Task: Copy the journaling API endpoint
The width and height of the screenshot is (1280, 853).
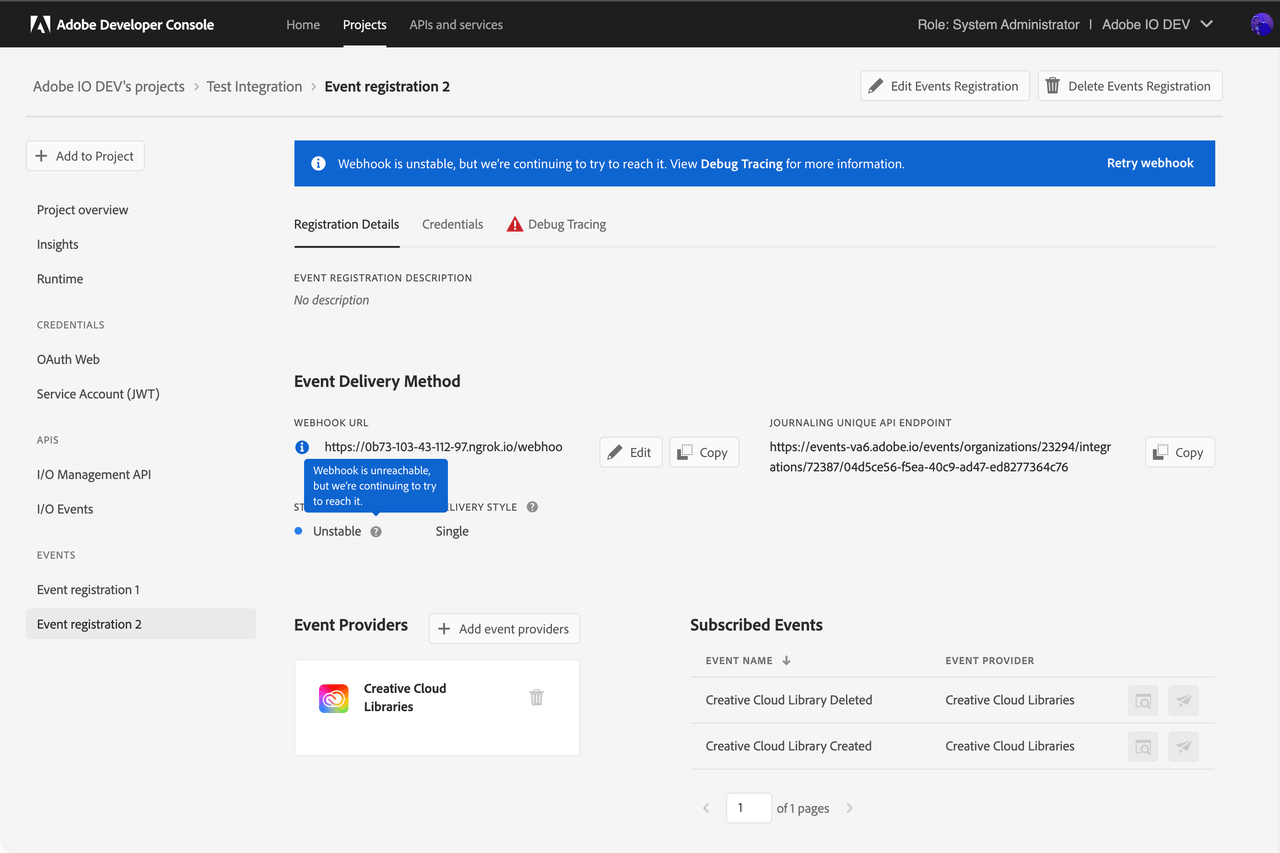Action: coord(1180,452)
